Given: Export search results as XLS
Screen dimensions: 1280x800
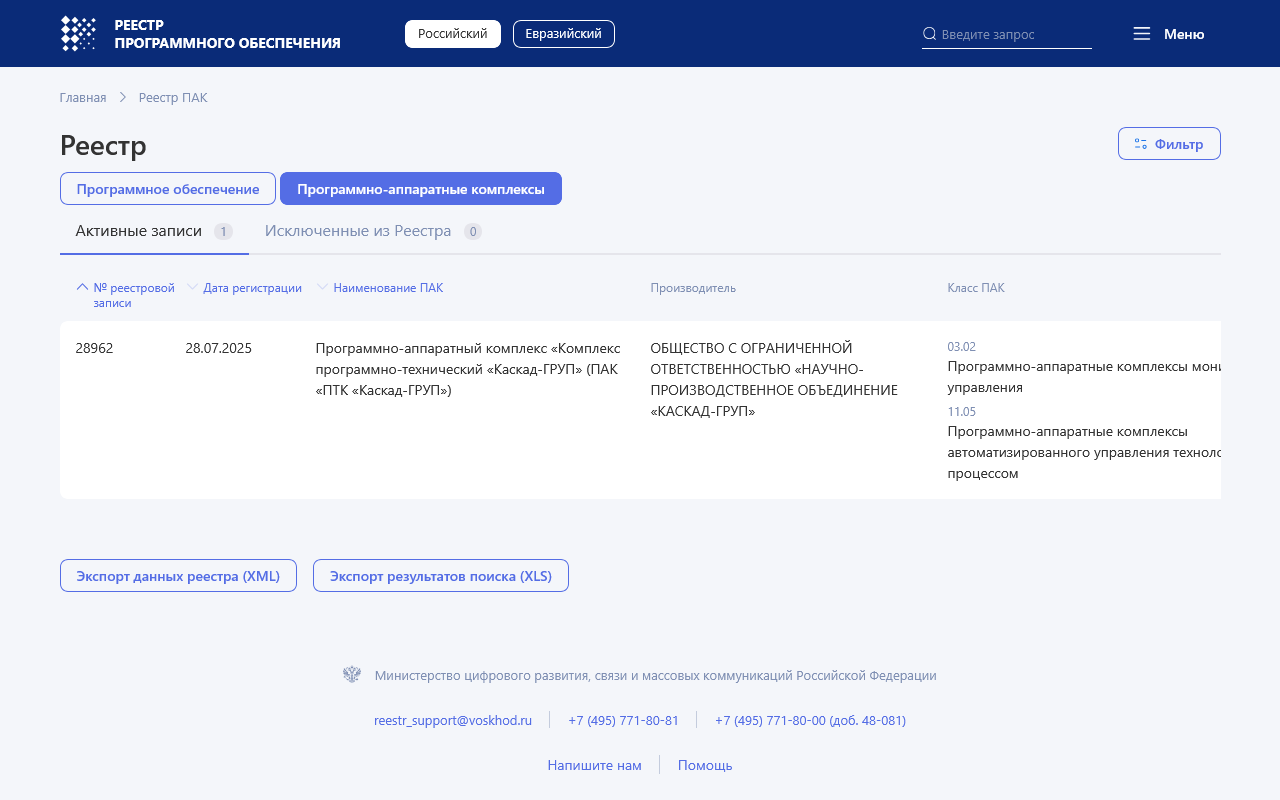Looking at the screenshot, I should (x=440, y=575).
